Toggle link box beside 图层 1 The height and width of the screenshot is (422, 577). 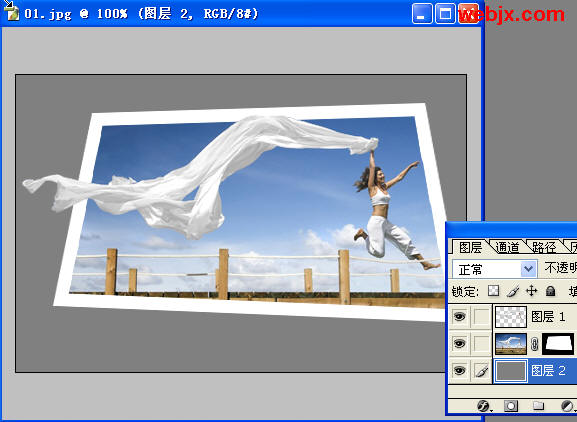(x=481, y=316)
